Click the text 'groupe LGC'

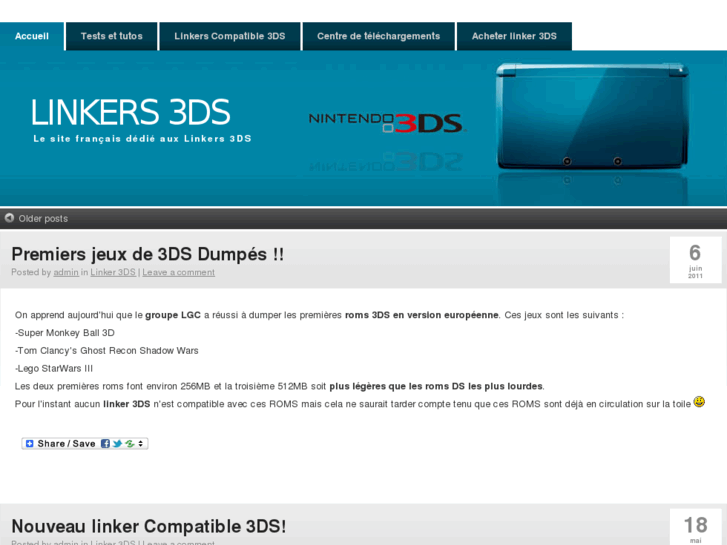[173, 315]
